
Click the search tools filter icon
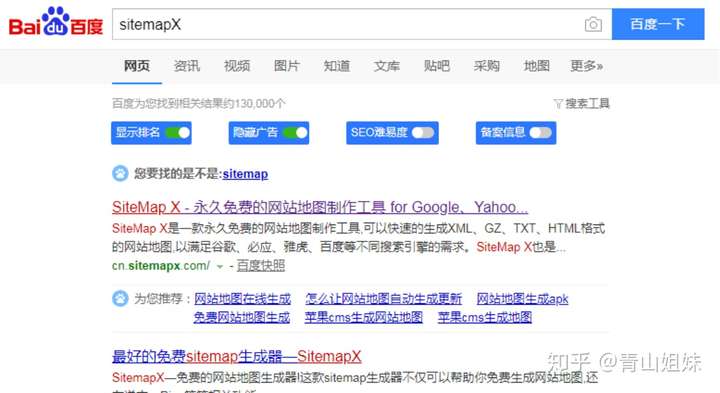tap(558, 104)
